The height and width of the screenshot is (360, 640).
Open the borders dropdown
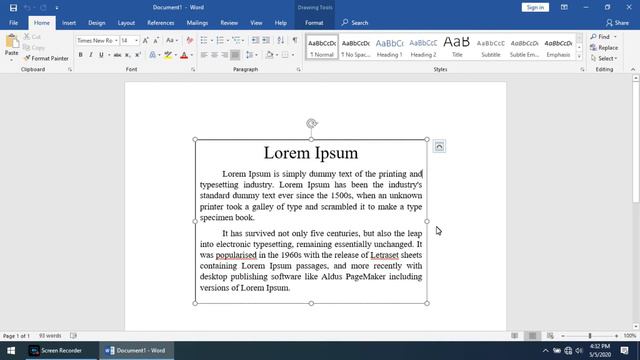click(293, 55)
